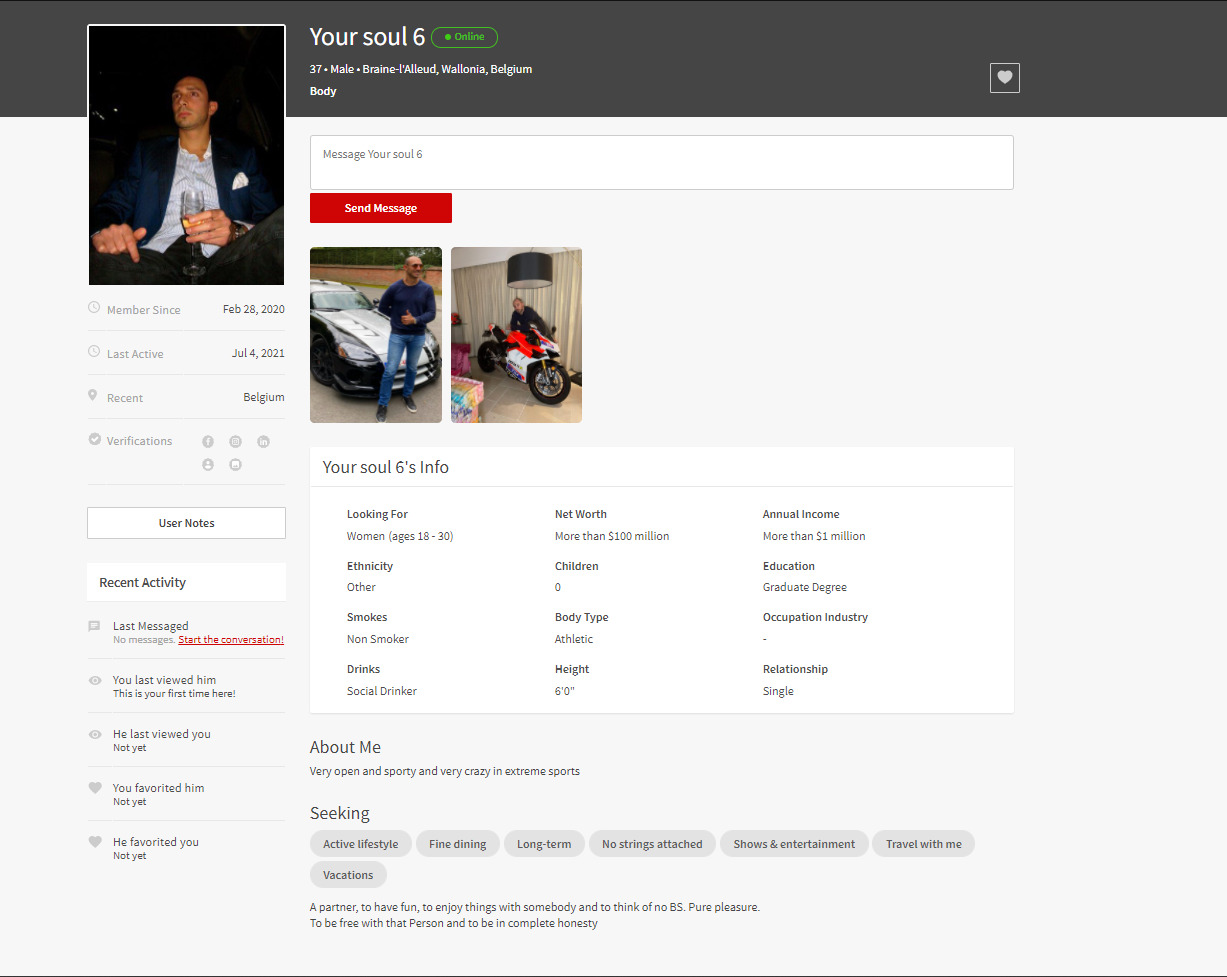The image size is (1227, 977).
Task: Click the profile person verification badge
Action: pos(208,465)
